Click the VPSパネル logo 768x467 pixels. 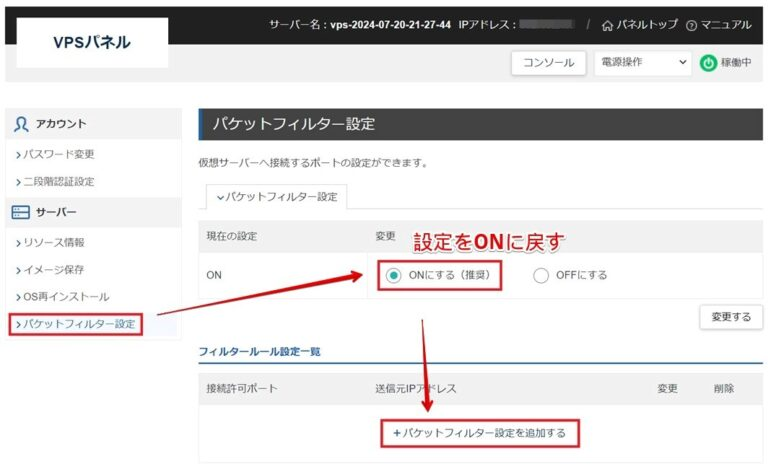tap(92, 43)
